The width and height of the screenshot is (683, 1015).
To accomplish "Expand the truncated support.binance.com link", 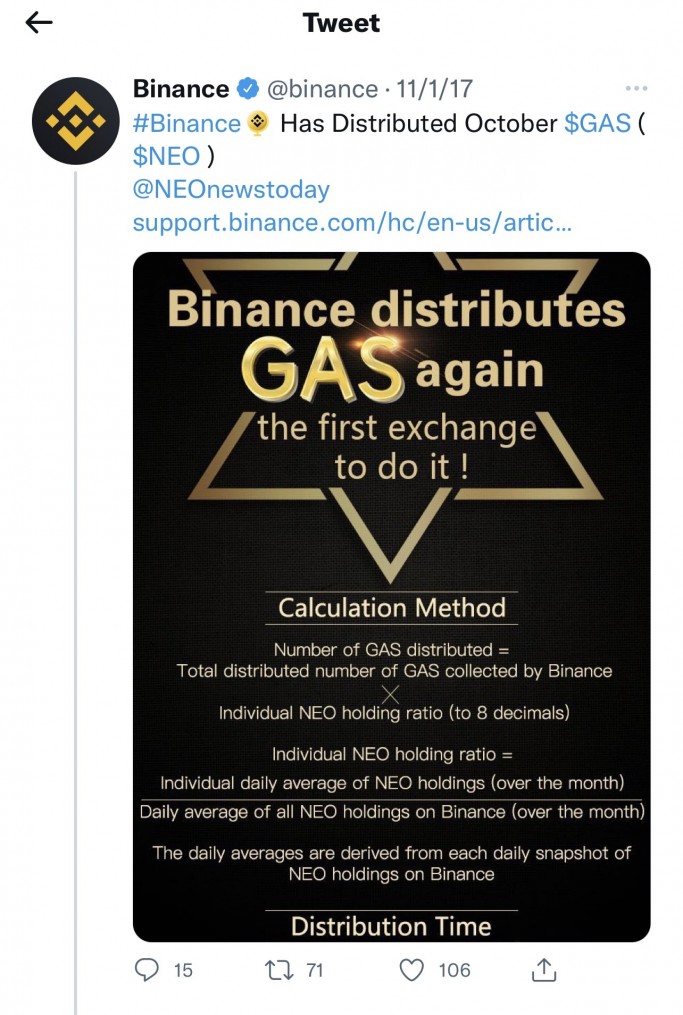I will (350, 222).
